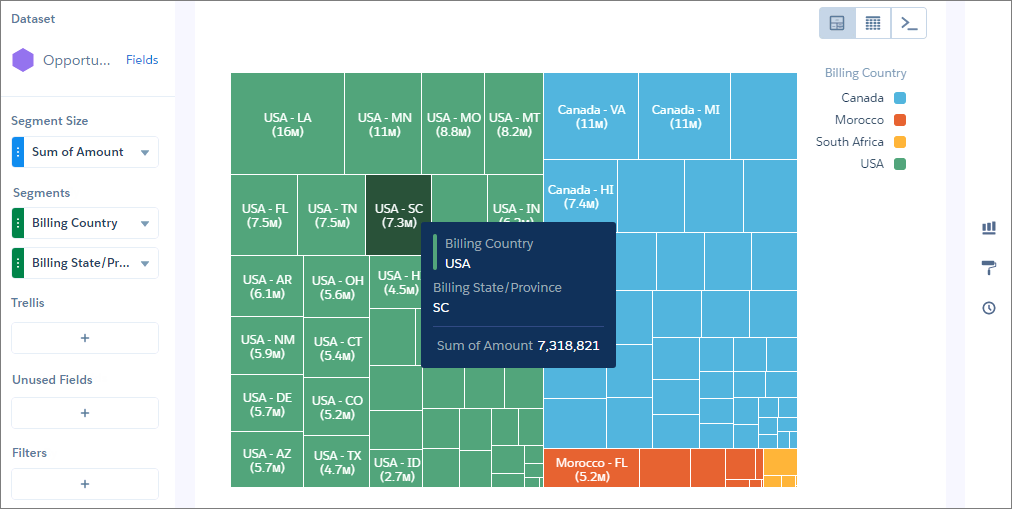This screenshot has width=1012, height=509.
Task: Select the USA - TX treemap tile
Action: pos(337,462)
